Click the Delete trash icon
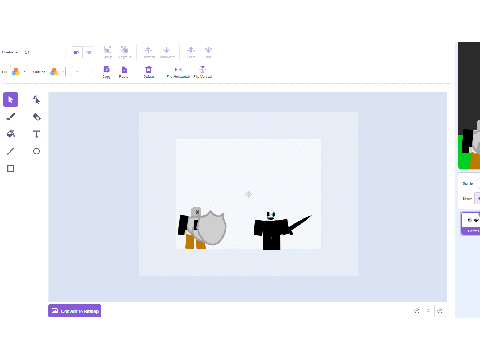 (x=149, y=72)
